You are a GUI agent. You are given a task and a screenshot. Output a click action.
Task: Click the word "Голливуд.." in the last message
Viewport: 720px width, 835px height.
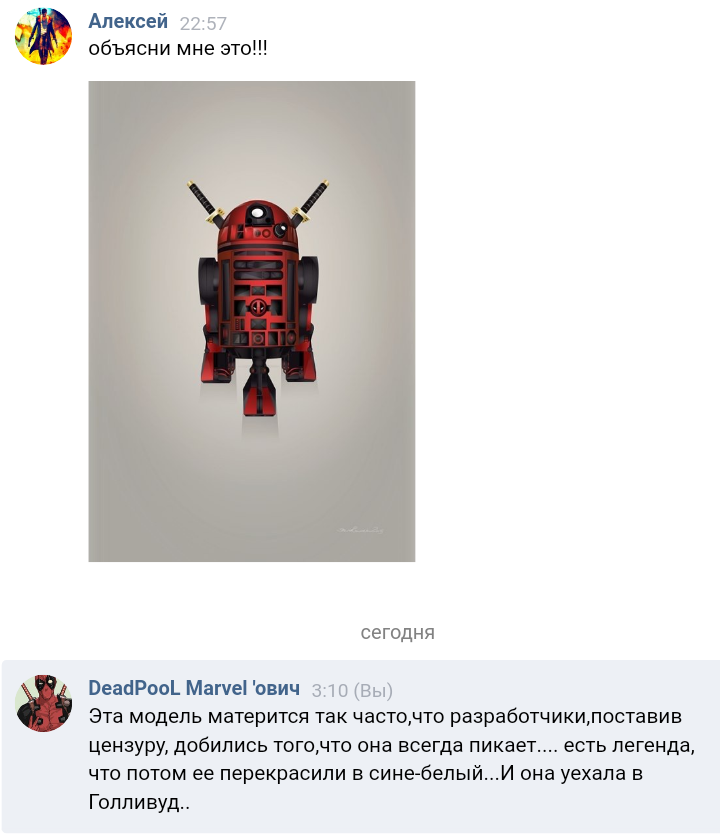139,802
